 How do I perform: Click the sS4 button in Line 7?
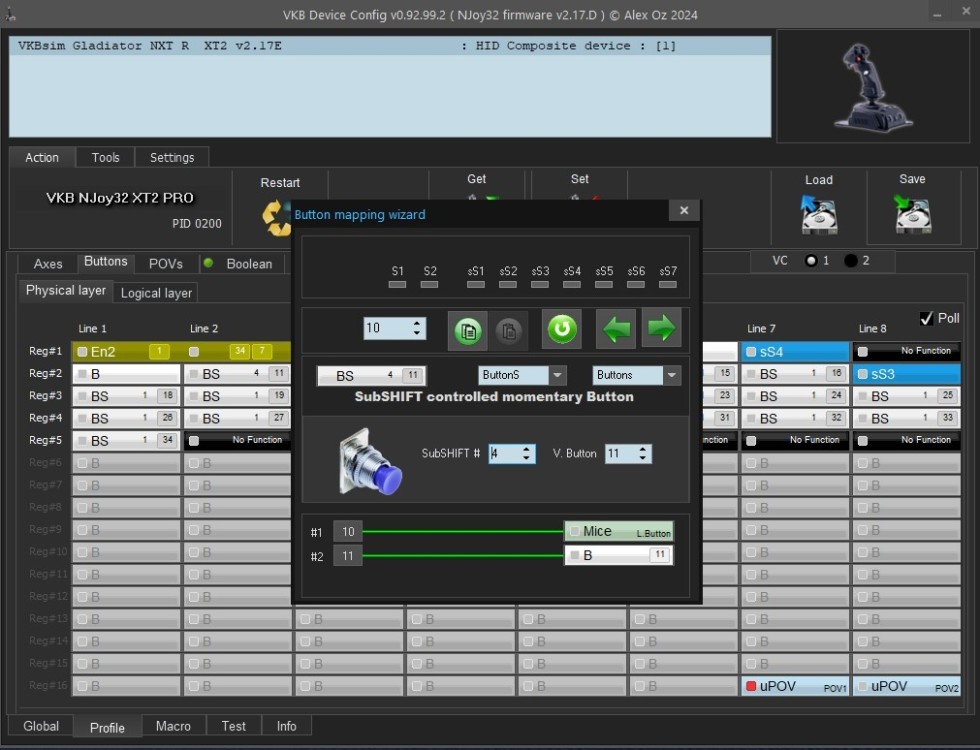point(795,352)
